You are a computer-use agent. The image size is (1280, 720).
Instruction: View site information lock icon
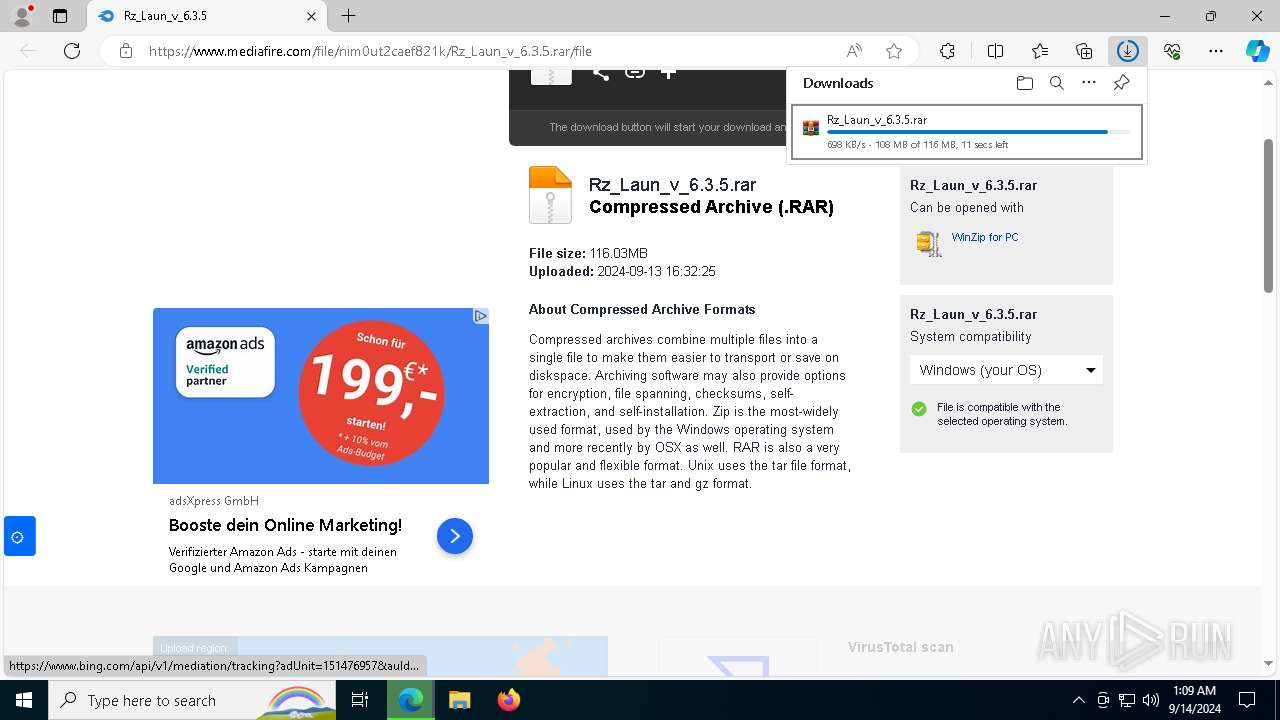point(126,51)
